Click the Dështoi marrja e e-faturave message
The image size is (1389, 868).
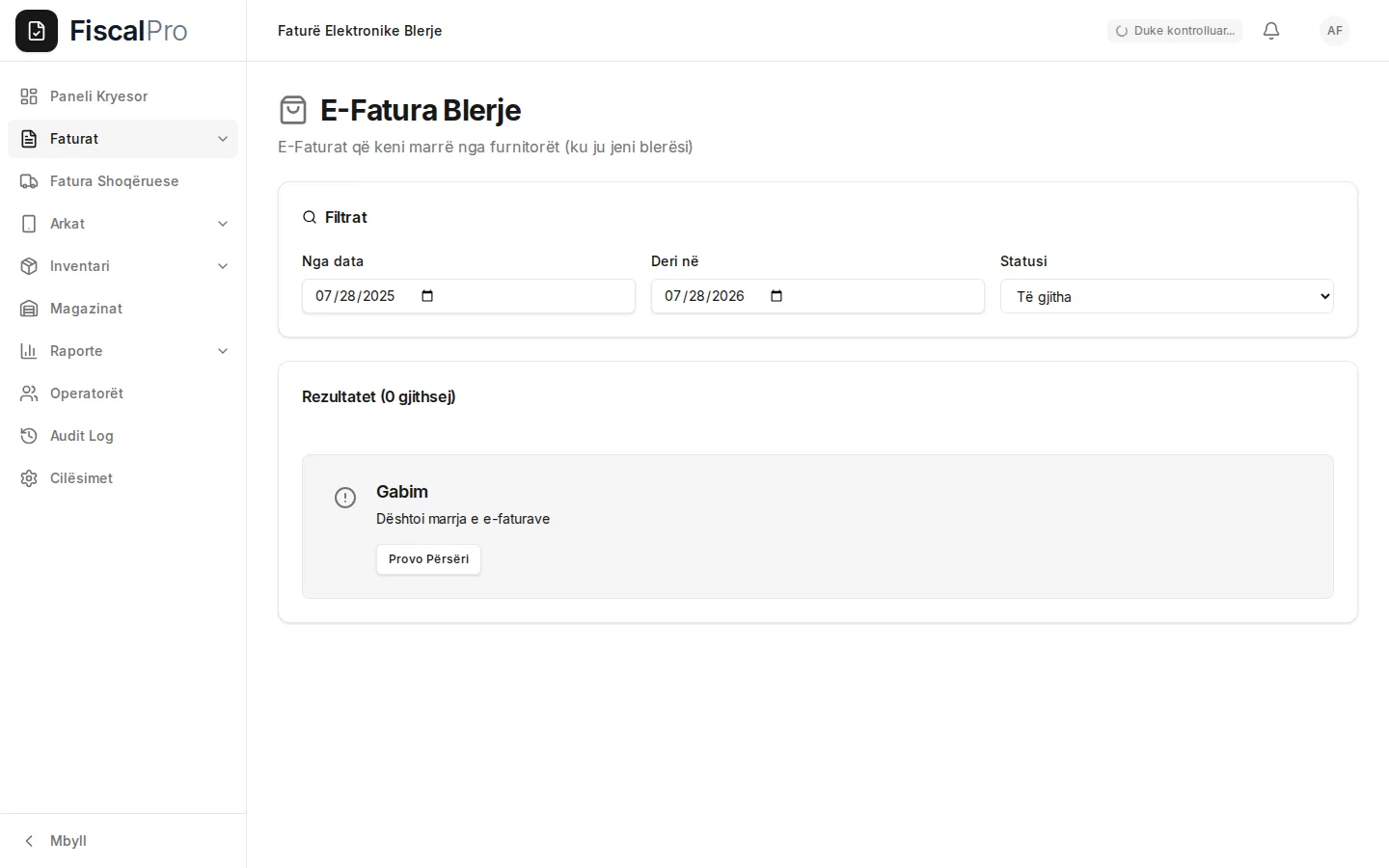click(x=463, y=519)
